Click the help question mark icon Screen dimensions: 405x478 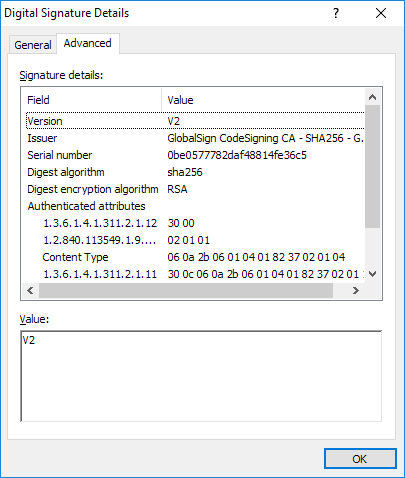pyautogui.click(x=336, y=13)
